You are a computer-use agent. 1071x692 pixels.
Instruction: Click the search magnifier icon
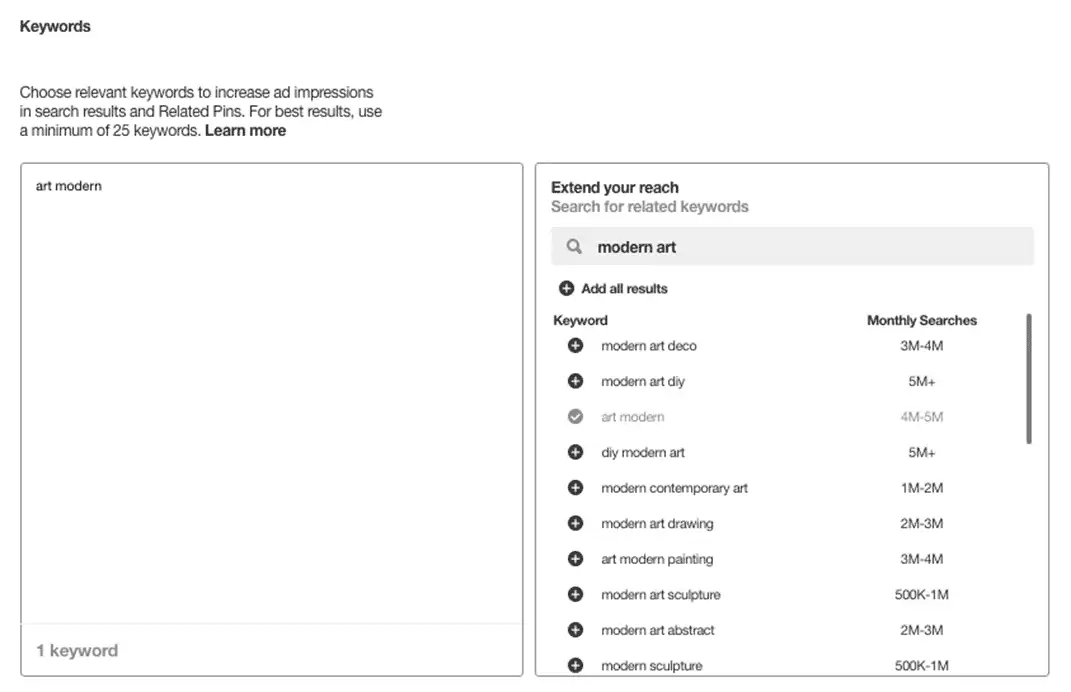click(x=573, y=246)
